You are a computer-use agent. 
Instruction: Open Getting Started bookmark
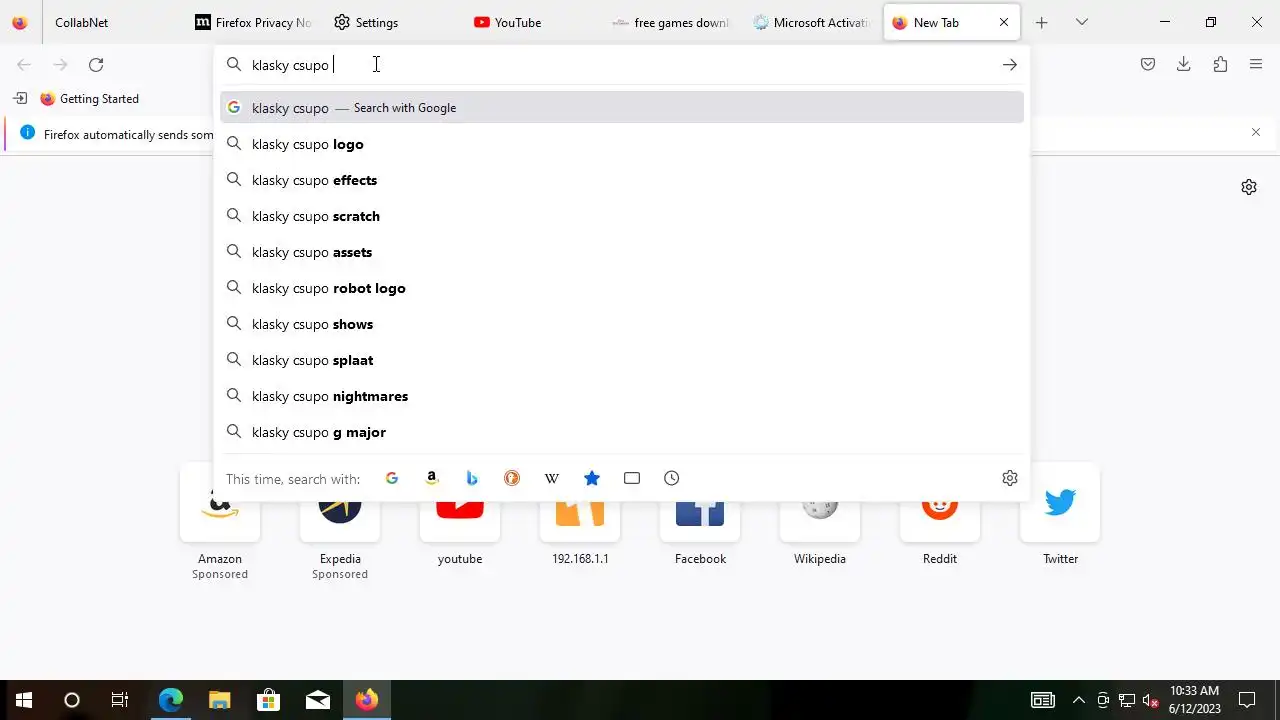89,99
